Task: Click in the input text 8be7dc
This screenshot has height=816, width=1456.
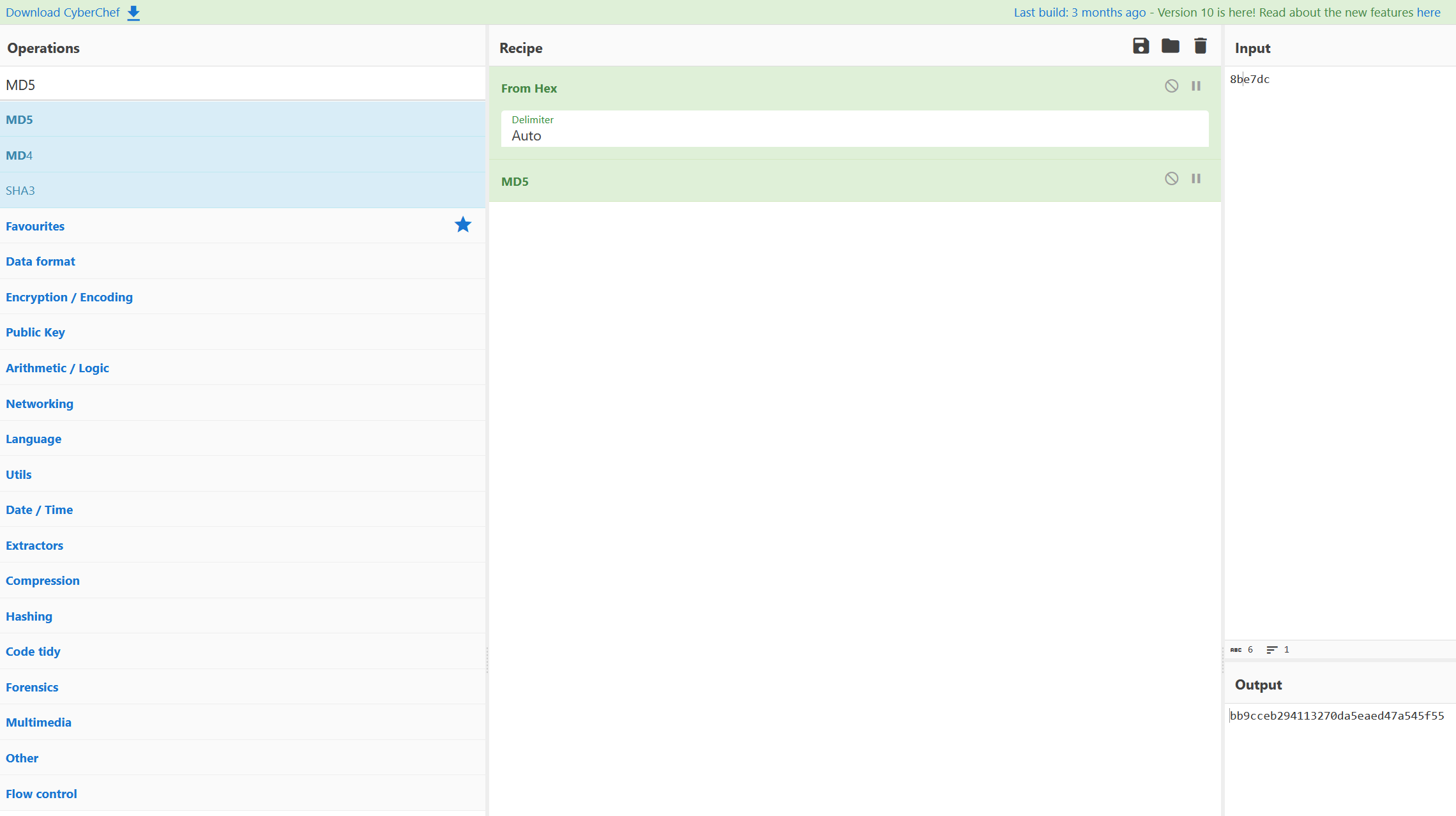Action: point(1250,79)
